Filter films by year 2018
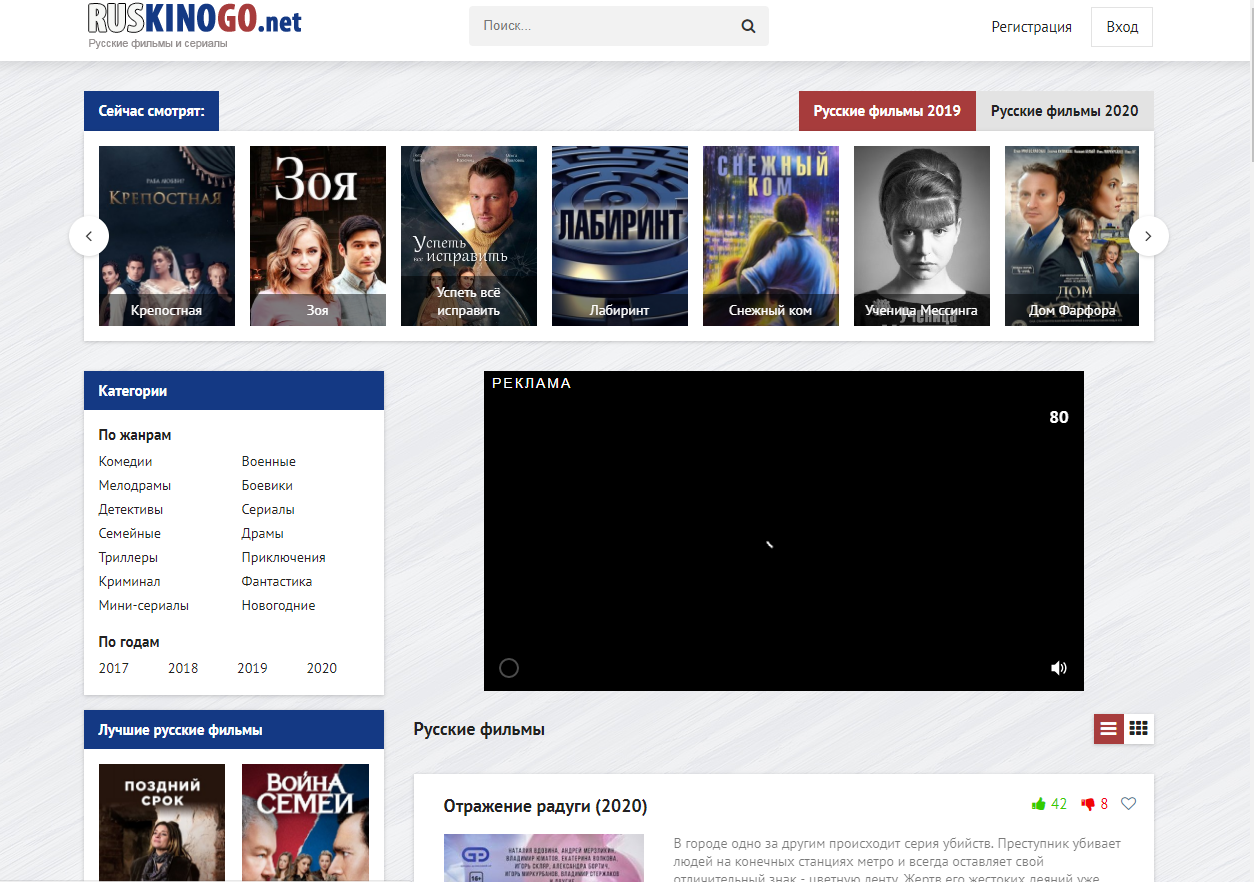Screen dimensions: 1254x882 pos(183,668)
